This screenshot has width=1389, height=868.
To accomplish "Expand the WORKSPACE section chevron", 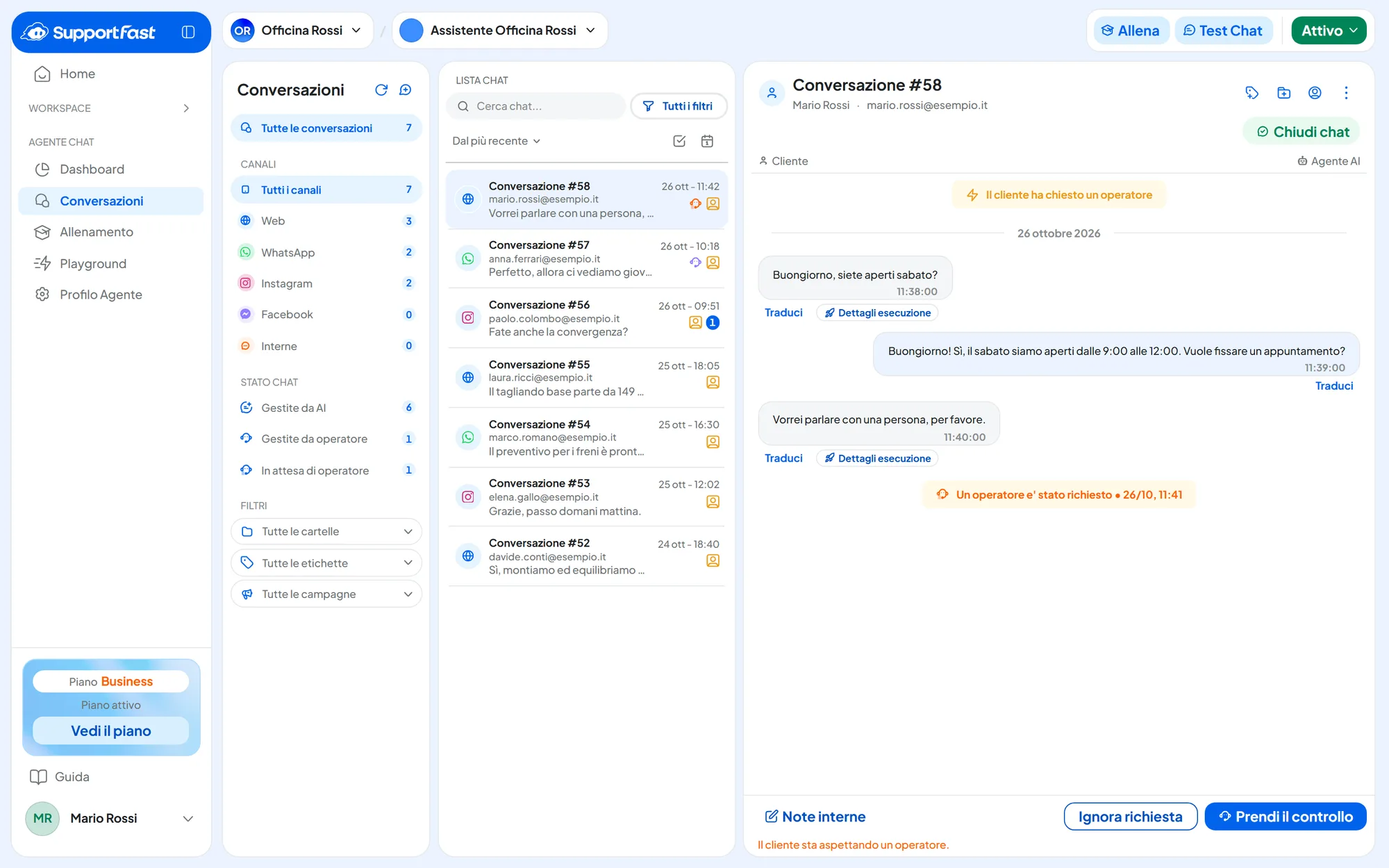I will click(186, 108).
